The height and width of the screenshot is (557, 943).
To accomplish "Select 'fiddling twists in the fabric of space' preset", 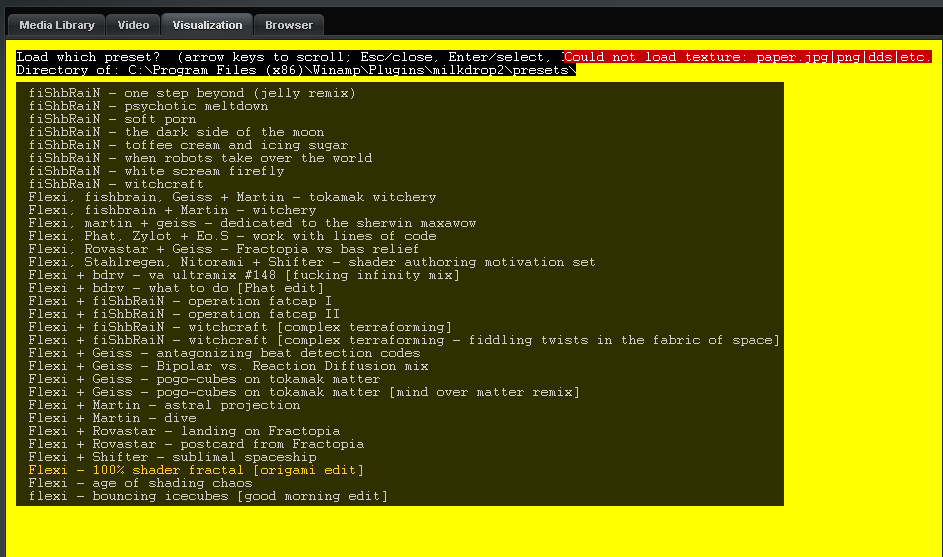I will (404, 340).
